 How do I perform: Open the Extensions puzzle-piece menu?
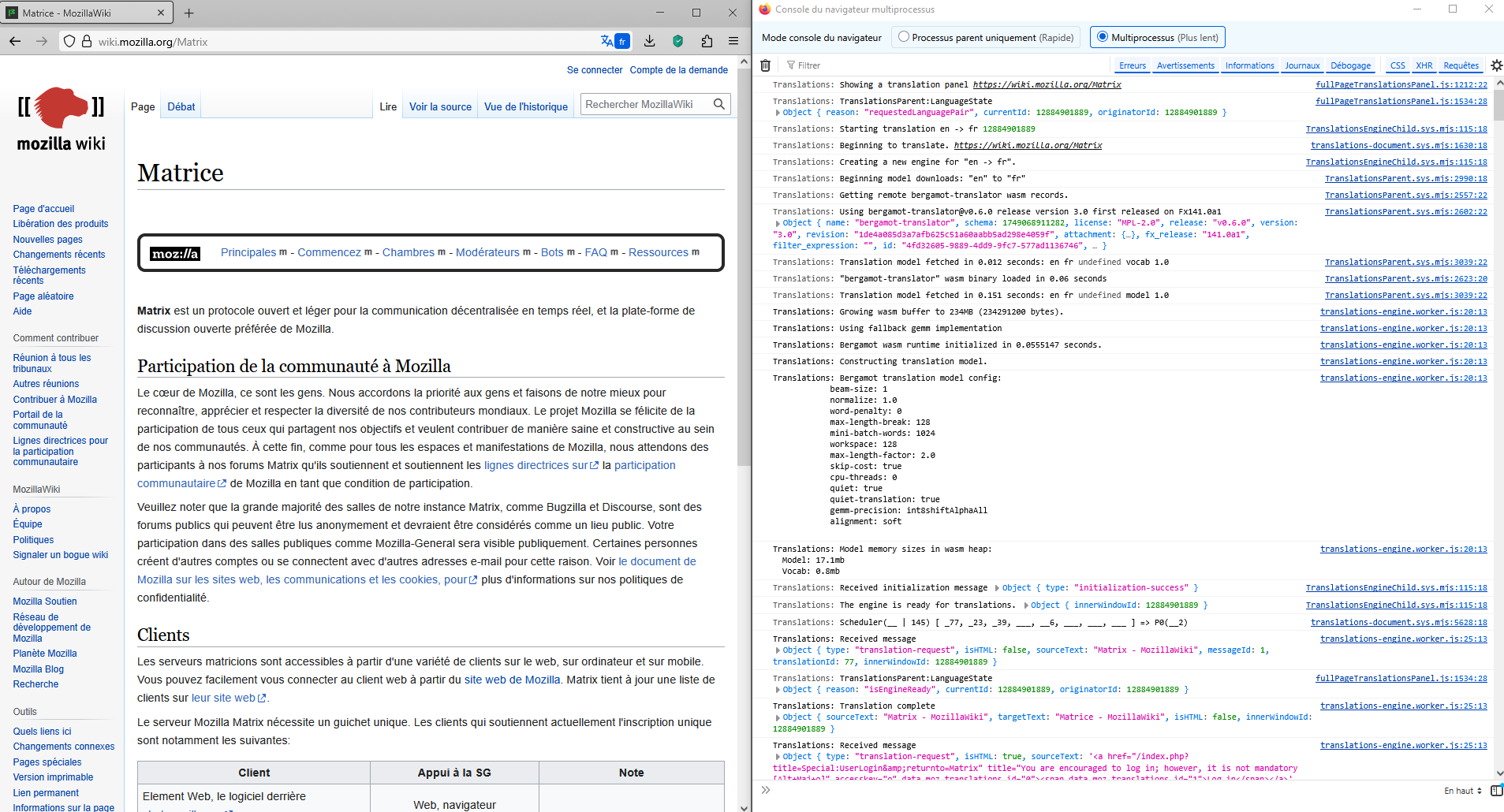tap(707, 41)
